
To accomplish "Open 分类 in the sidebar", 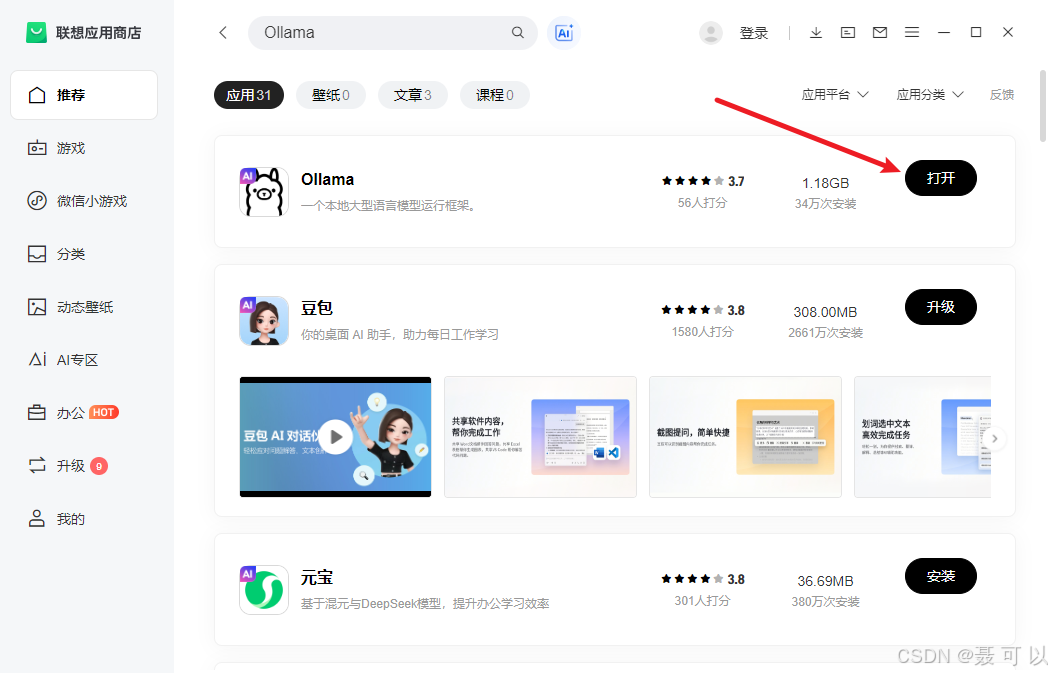I will pyautogui.click(x=84, y=254).
